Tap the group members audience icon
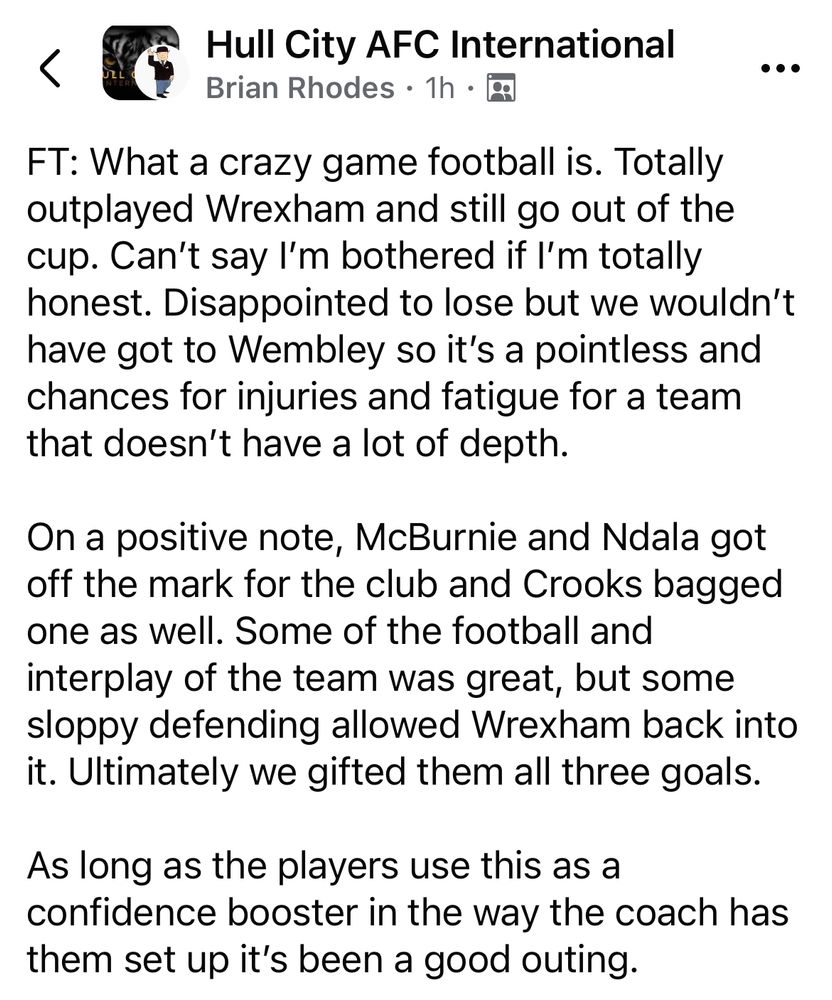 pos(501,89)
